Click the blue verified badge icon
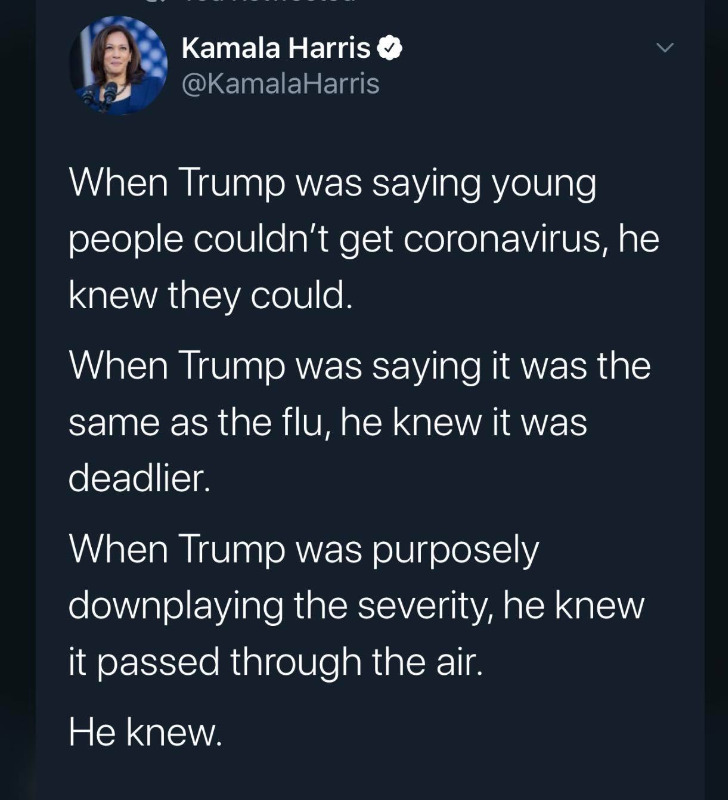This screenshot has width=728, height=800. [392, 47]
